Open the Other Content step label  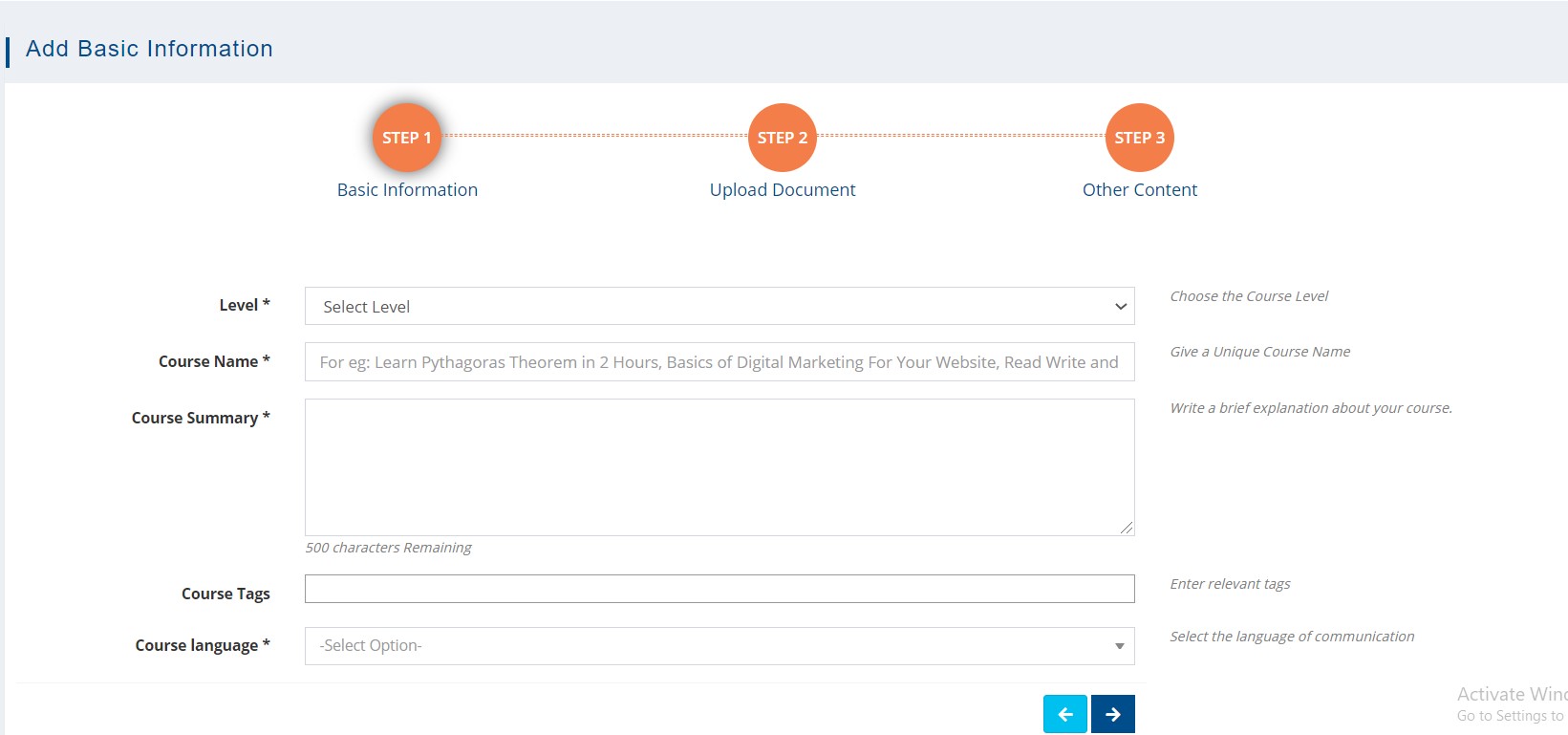coord(1139,190)
